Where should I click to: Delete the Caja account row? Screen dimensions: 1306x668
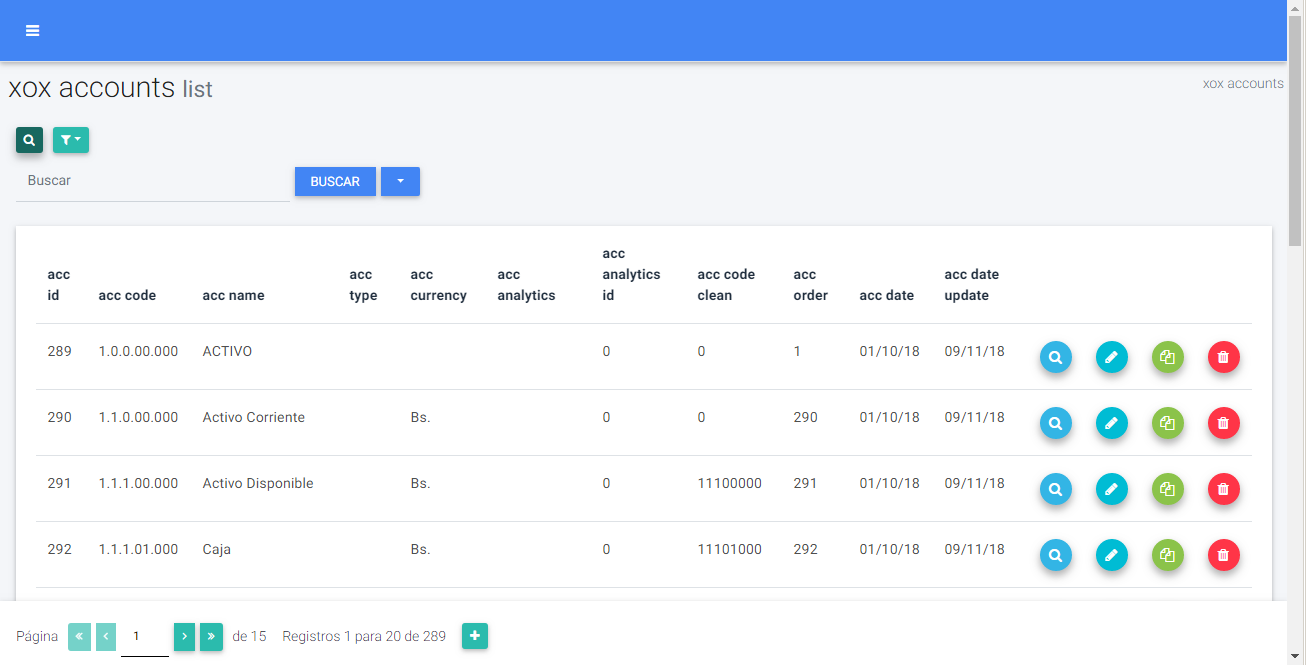pyautogui.click(x=1223, y=555)
